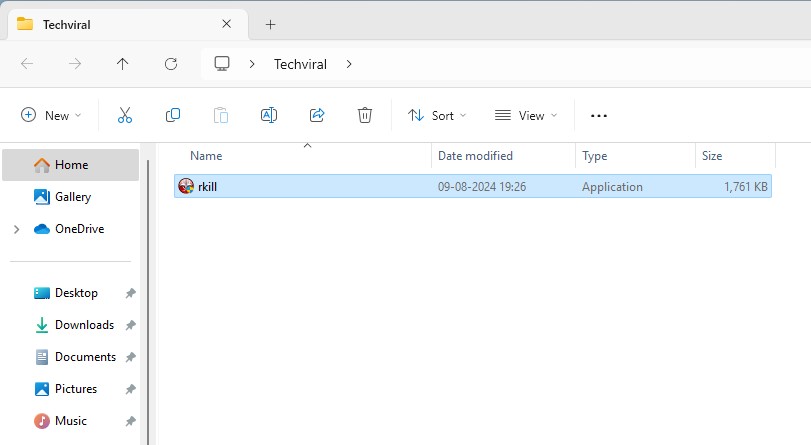Open the See more three-dot menu

(598, 115)
